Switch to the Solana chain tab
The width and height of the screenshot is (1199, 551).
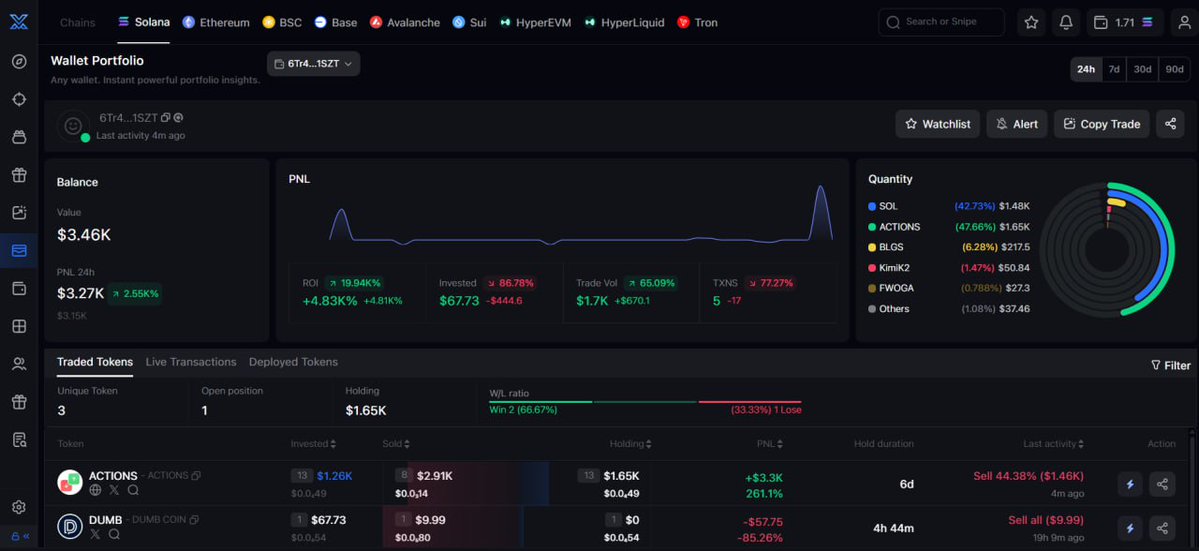click(144, 22)
